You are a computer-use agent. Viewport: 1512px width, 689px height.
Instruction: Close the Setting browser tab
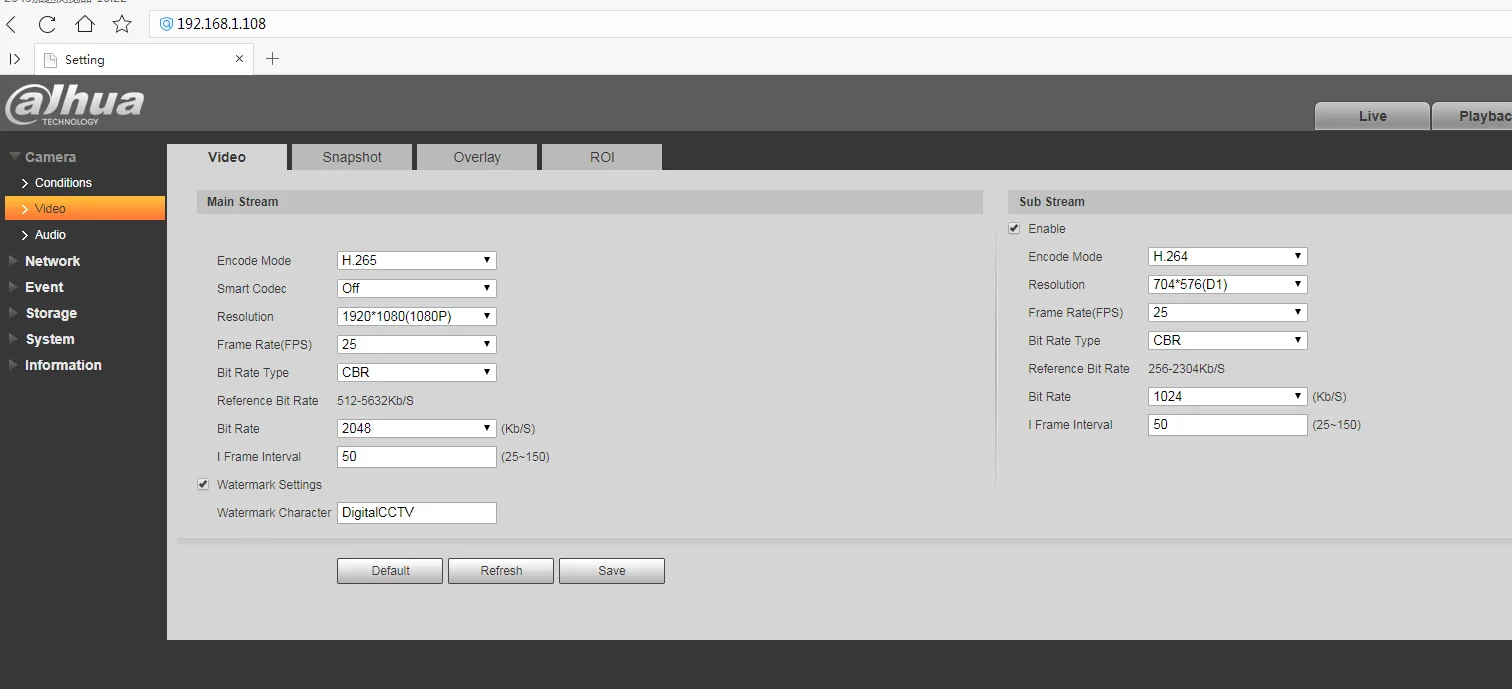[x=239, y=59]
